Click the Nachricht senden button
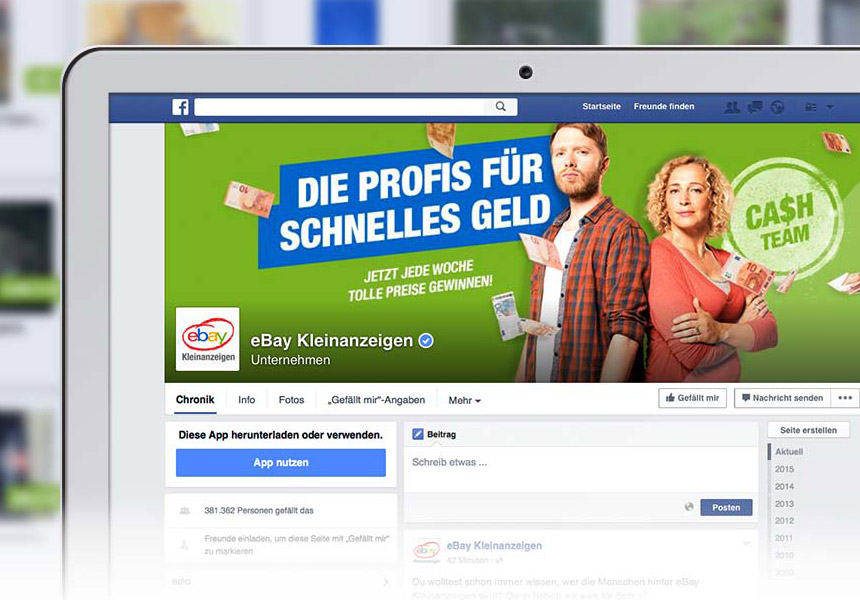This screenshot has height=600, width=860. tap(783, 398)
